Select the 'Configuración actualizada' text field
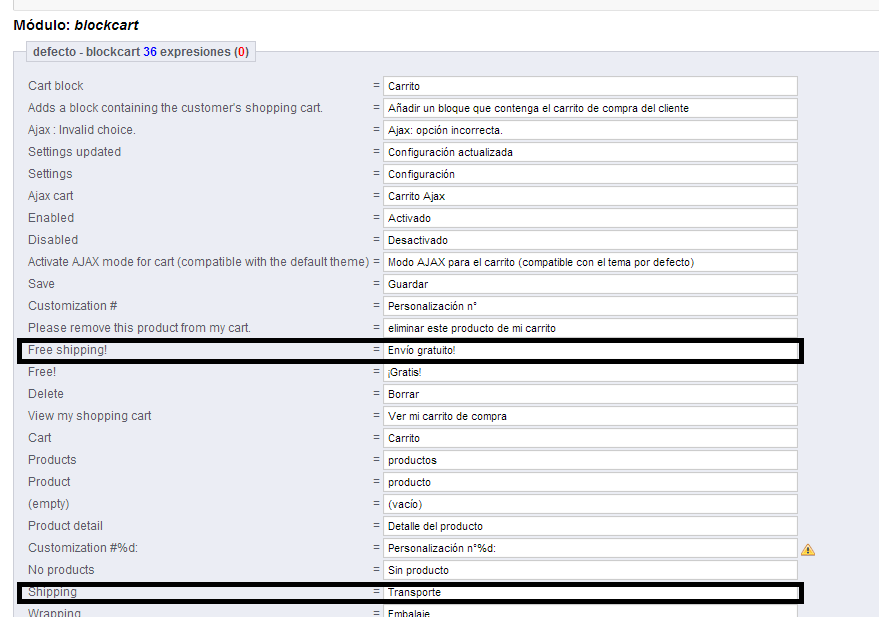879x617 pixels. tap(590, 152)
